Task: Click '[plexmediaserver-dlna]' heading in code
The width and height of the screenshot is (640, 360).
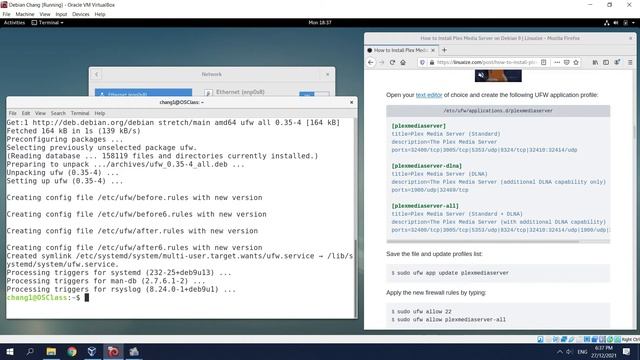Action: (x=427, y=166)
